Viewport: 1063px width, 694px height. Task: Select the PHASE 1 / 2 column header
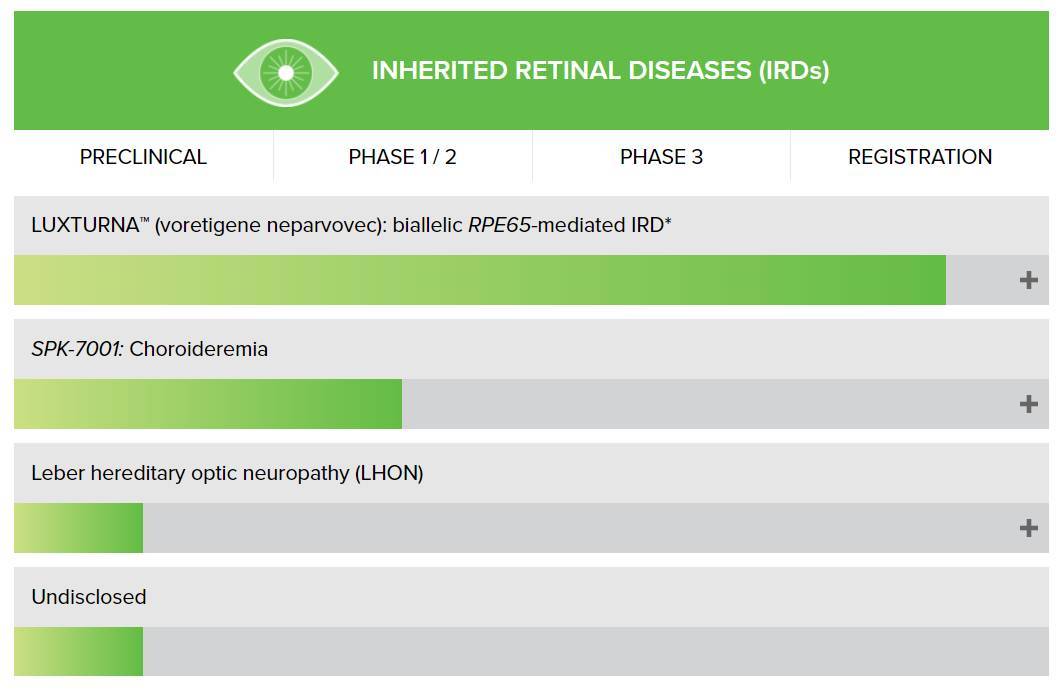pos(402,157)
